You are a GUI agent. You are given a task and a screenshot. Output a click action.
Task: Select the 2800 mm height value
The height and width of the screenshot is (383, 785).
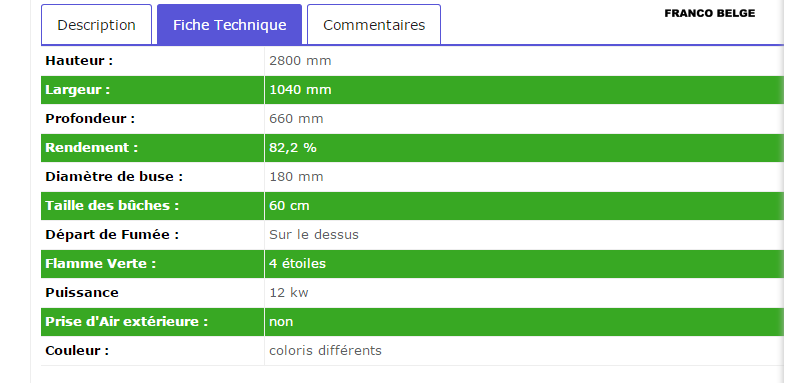(x=300, y=61)
